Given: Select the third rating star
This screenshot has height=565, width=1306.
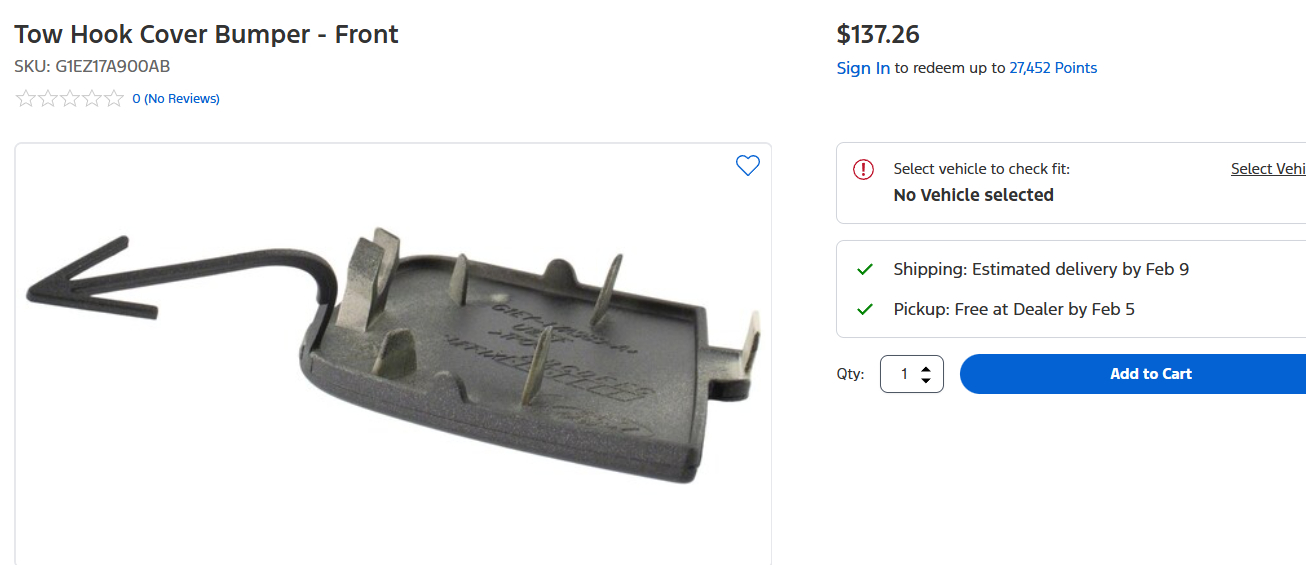Looking at the screenshot, I should pyautogui.click(x=70, y=98).
